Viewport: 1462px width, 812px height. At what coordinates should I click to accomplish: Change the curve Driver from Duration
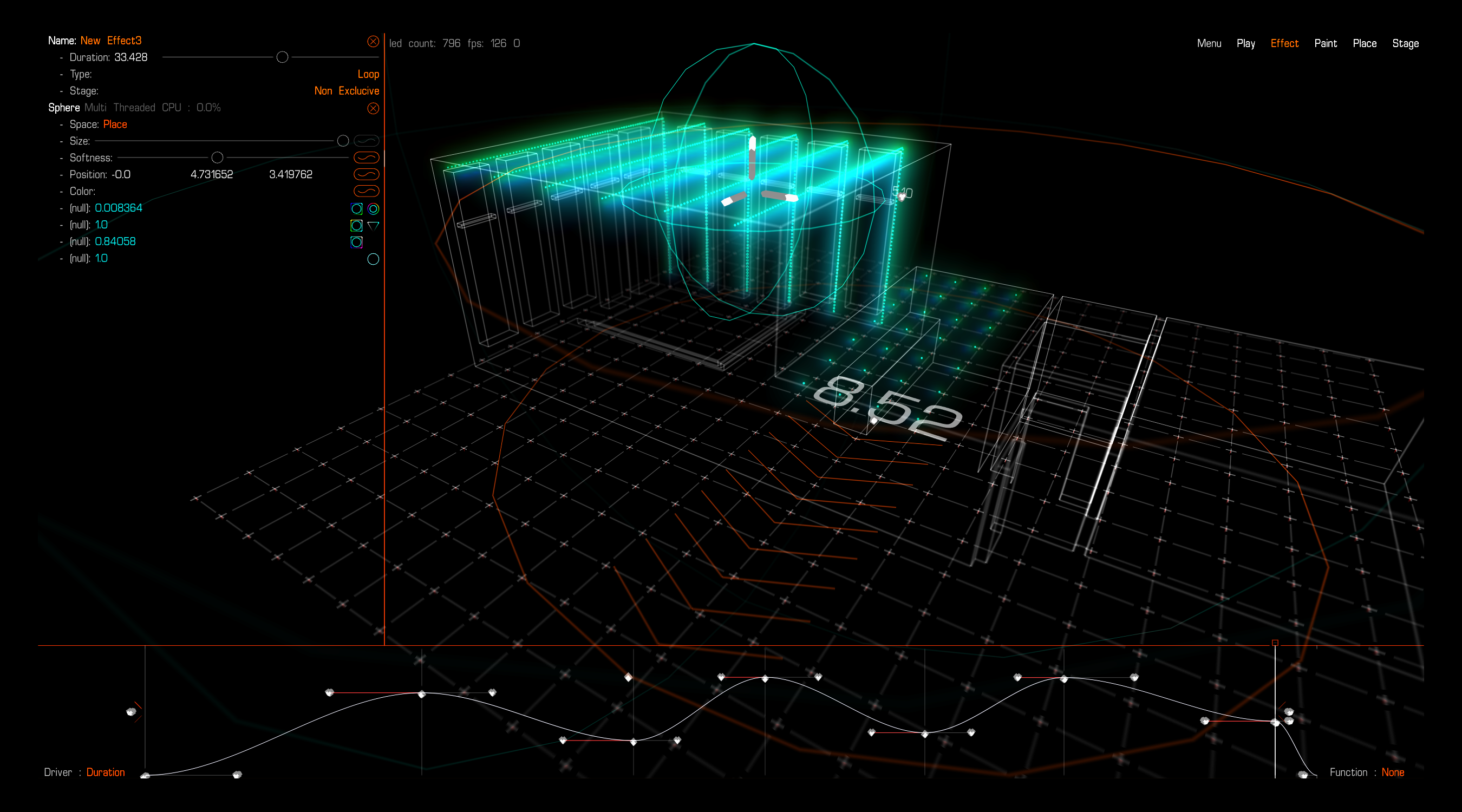click(x=106, y=772)
